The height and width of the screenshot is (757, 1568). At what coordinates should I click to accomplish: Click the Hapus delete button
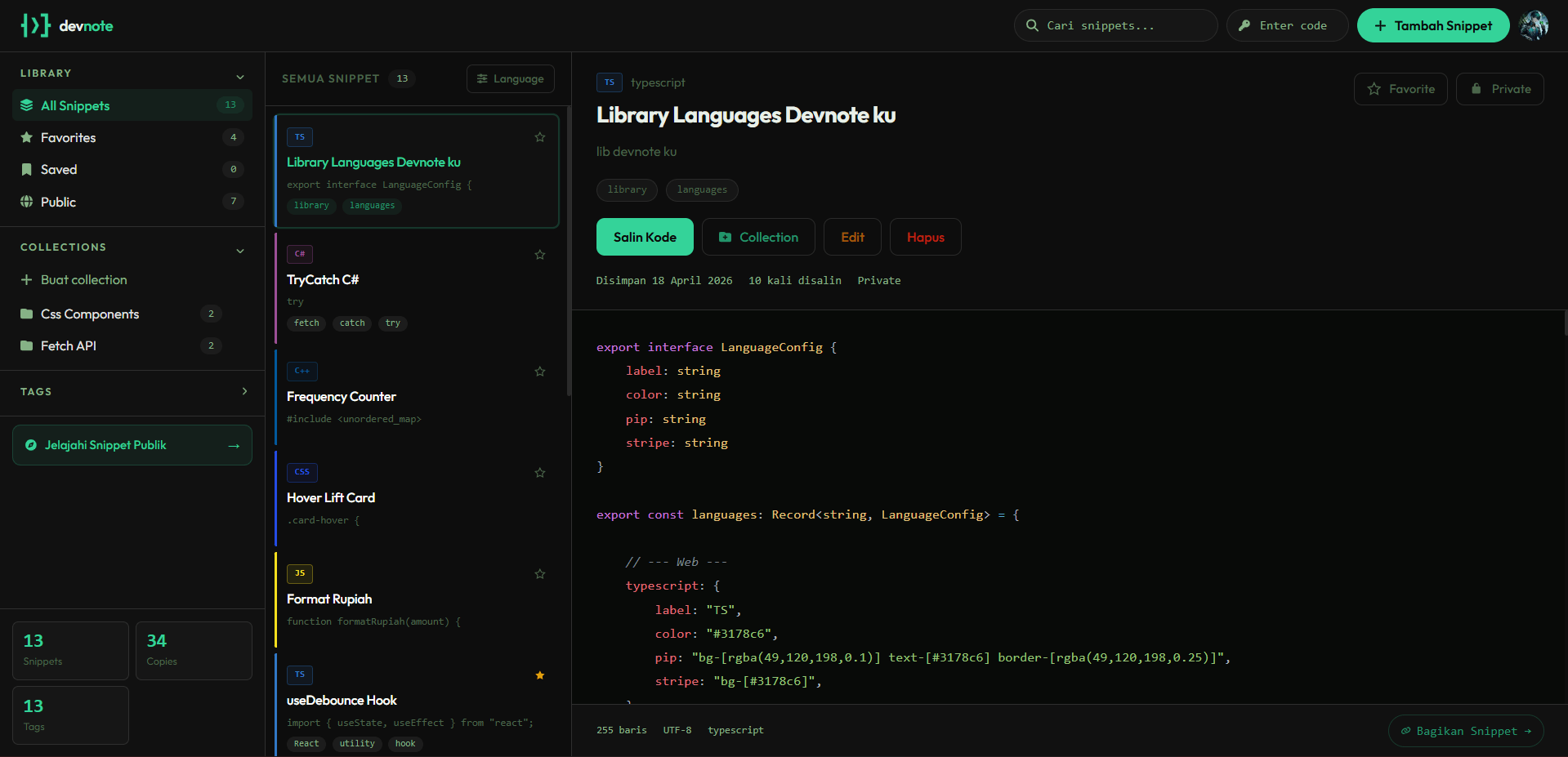(x=925, y=237)
